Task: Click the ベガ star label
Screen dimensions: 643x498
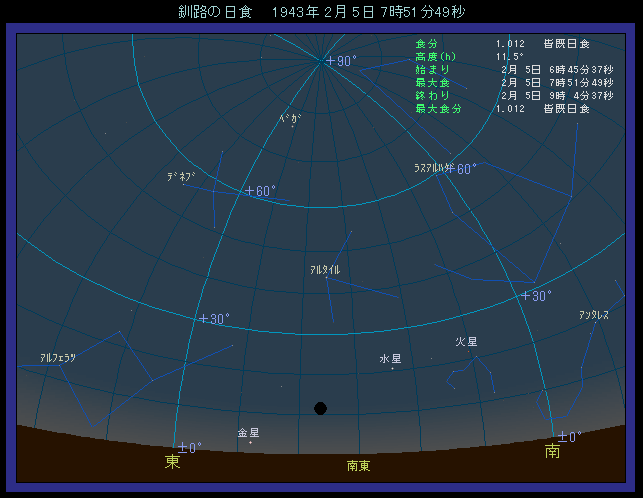Action: click(x=289, y=118)
